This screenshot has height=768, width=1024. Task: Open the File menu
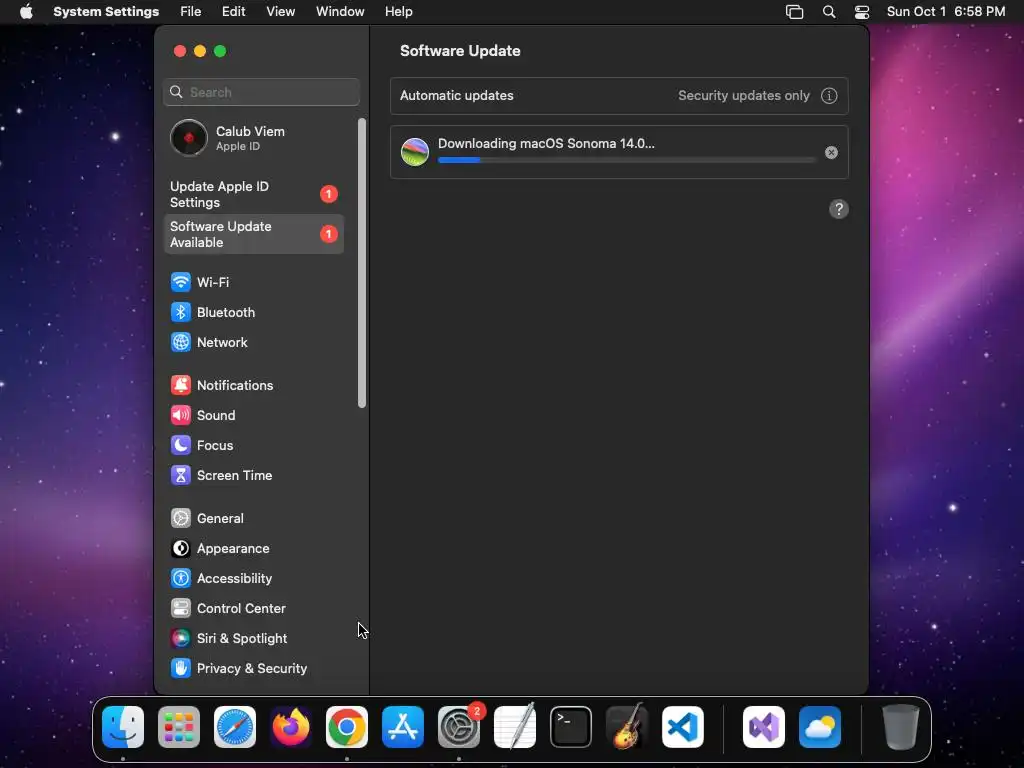[191, 12]
